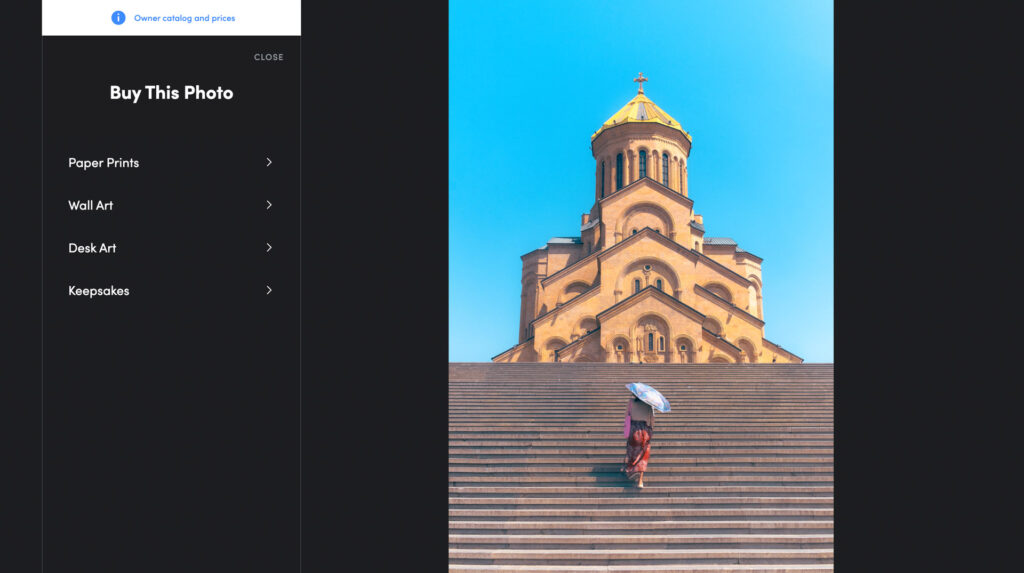
Task: Click the blue sky left of the dome
Action: click(520, 150)
